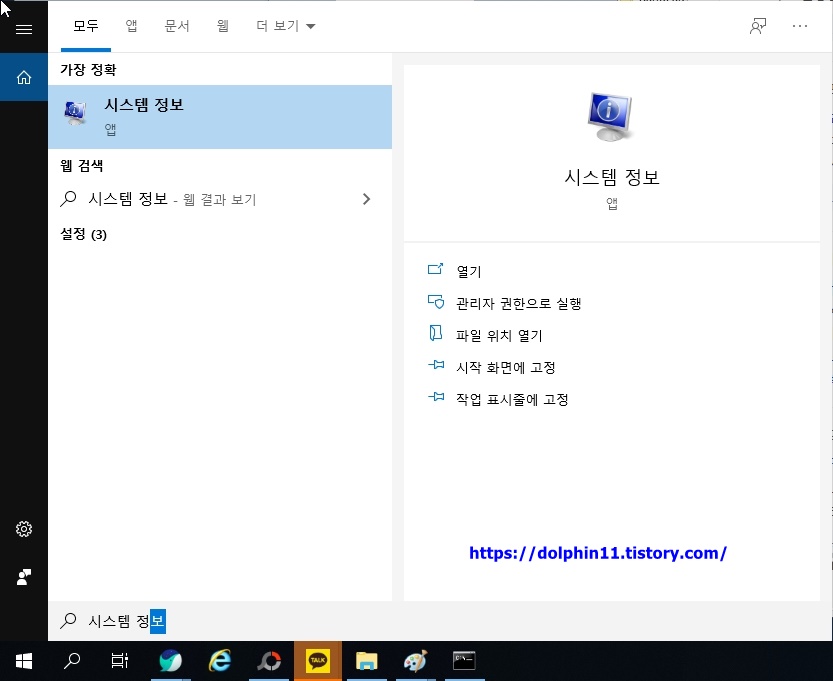Open Command Prompt from taskbar
Screen dimensions: 833x681
[464, 661]
